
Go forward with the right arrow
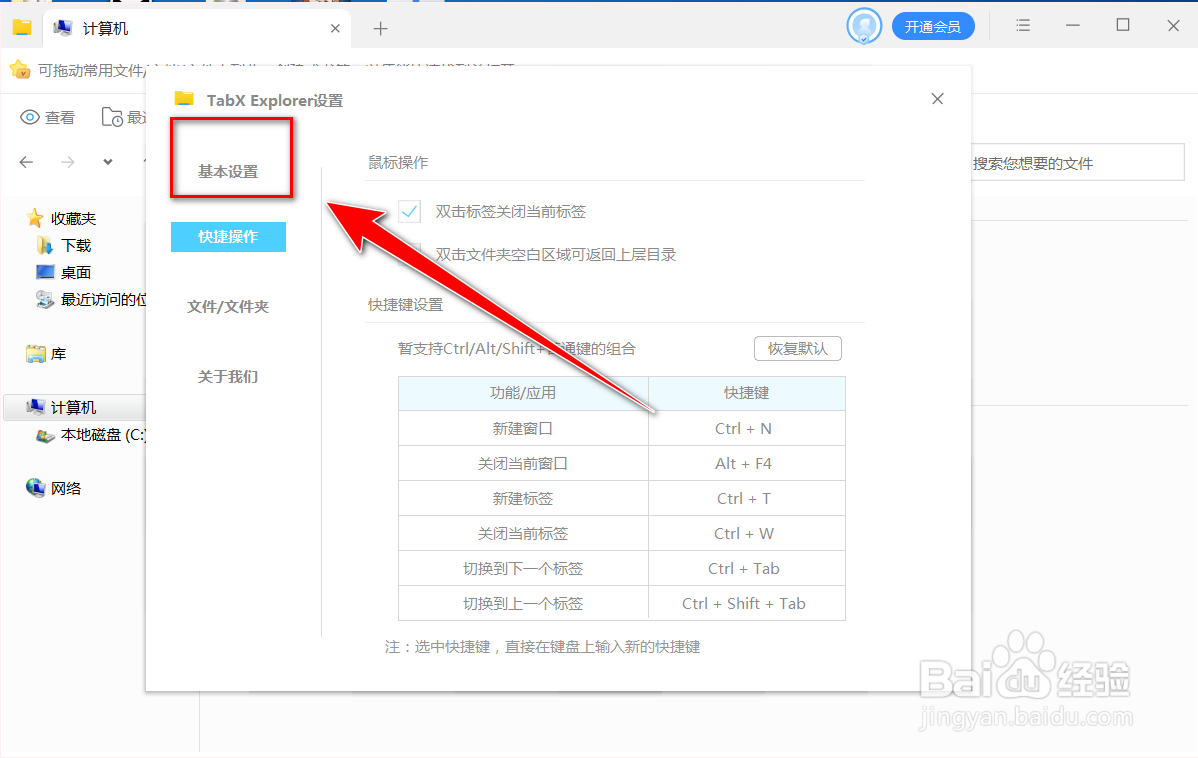coord(68,162)
